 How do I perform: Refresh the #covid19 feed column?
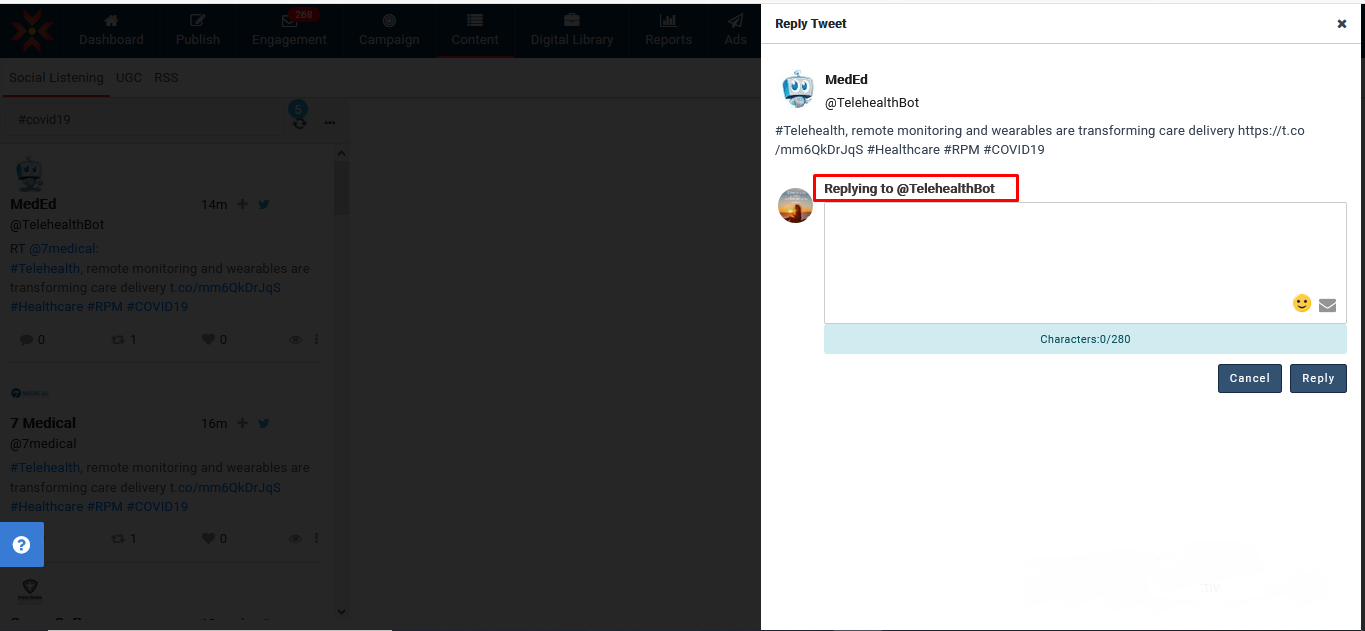[x=299, y=122]
